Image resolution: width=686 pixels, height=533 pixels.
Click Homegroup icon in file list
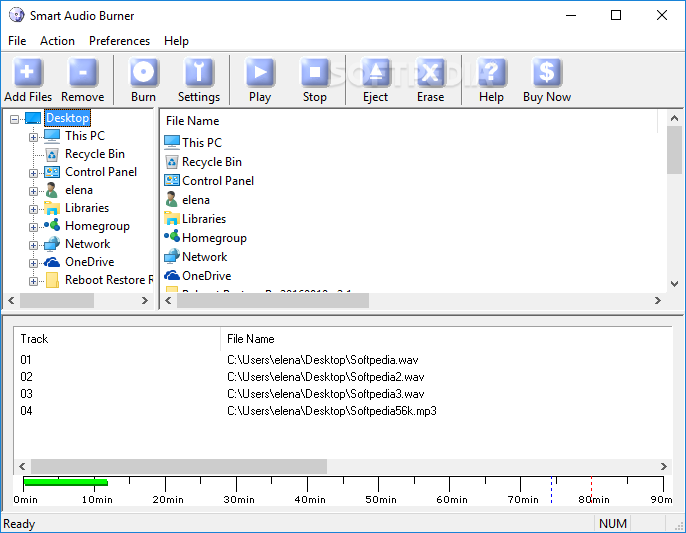[172, 237]
